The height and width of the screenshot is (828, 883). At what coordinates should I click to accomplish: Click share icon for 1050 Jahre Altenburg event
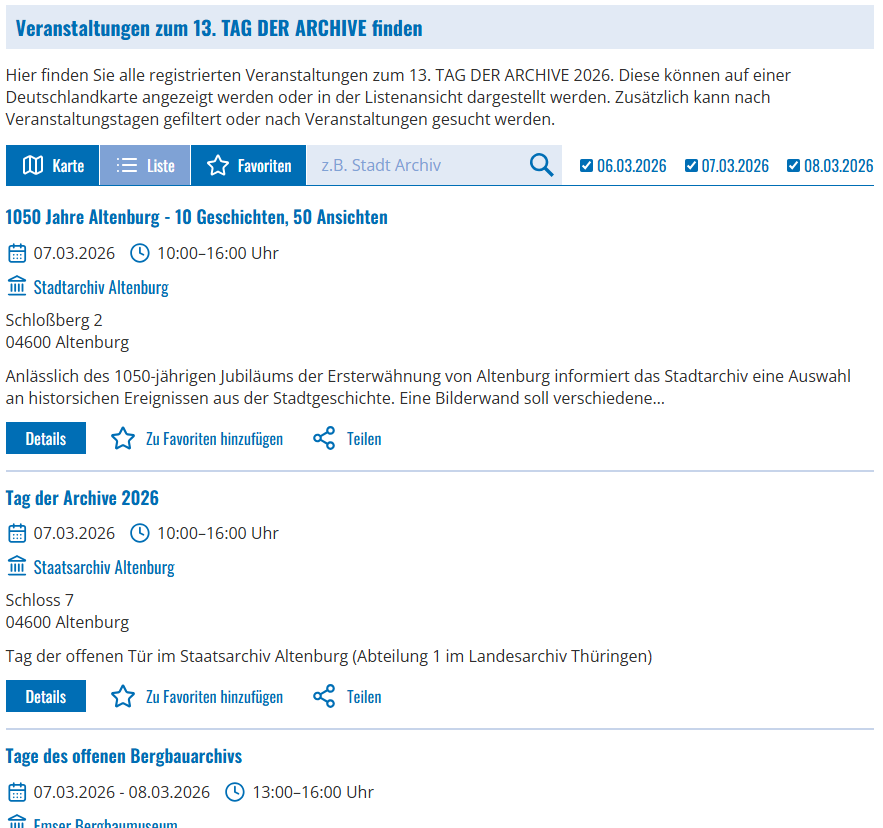click(324, 439)
